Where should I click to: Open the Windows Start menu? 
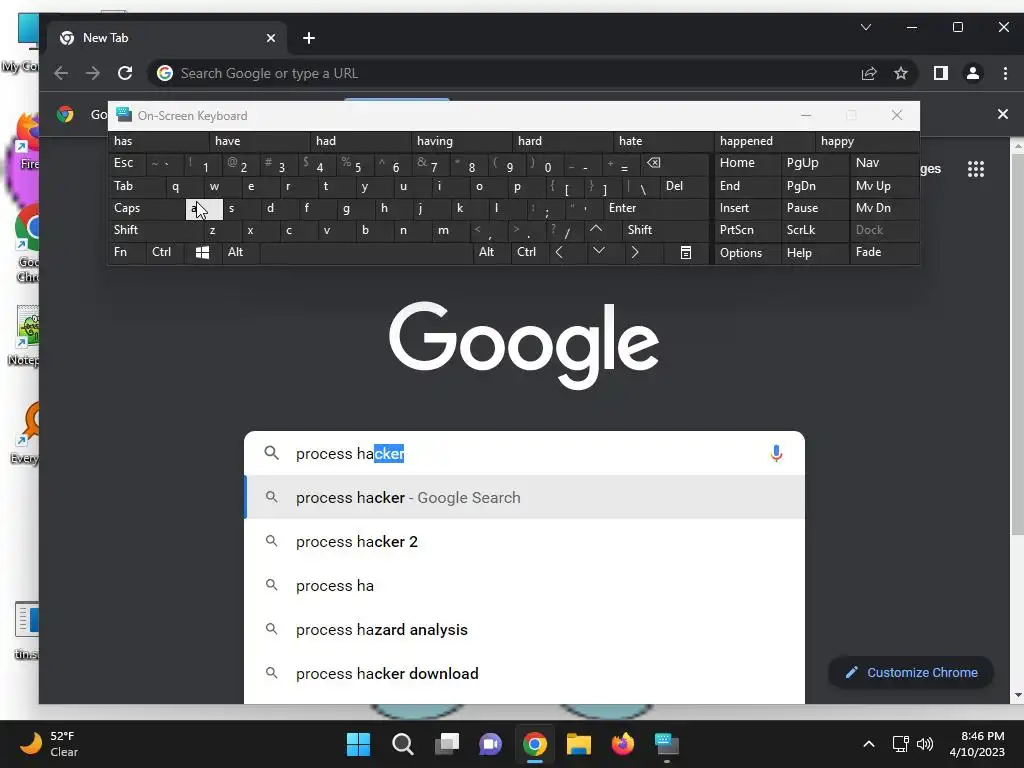tap(358, 744)
